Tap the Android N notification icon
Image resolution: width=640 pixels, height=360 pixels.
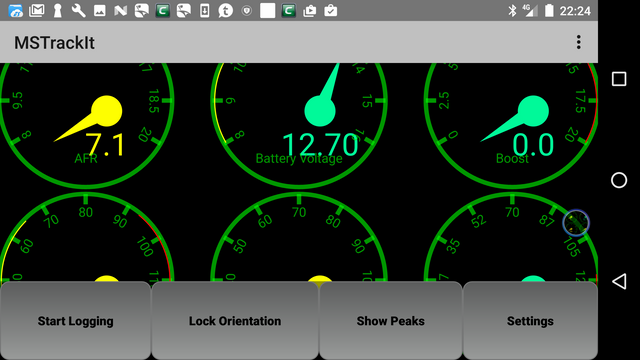pyautogui.click(x=120, y=11)
